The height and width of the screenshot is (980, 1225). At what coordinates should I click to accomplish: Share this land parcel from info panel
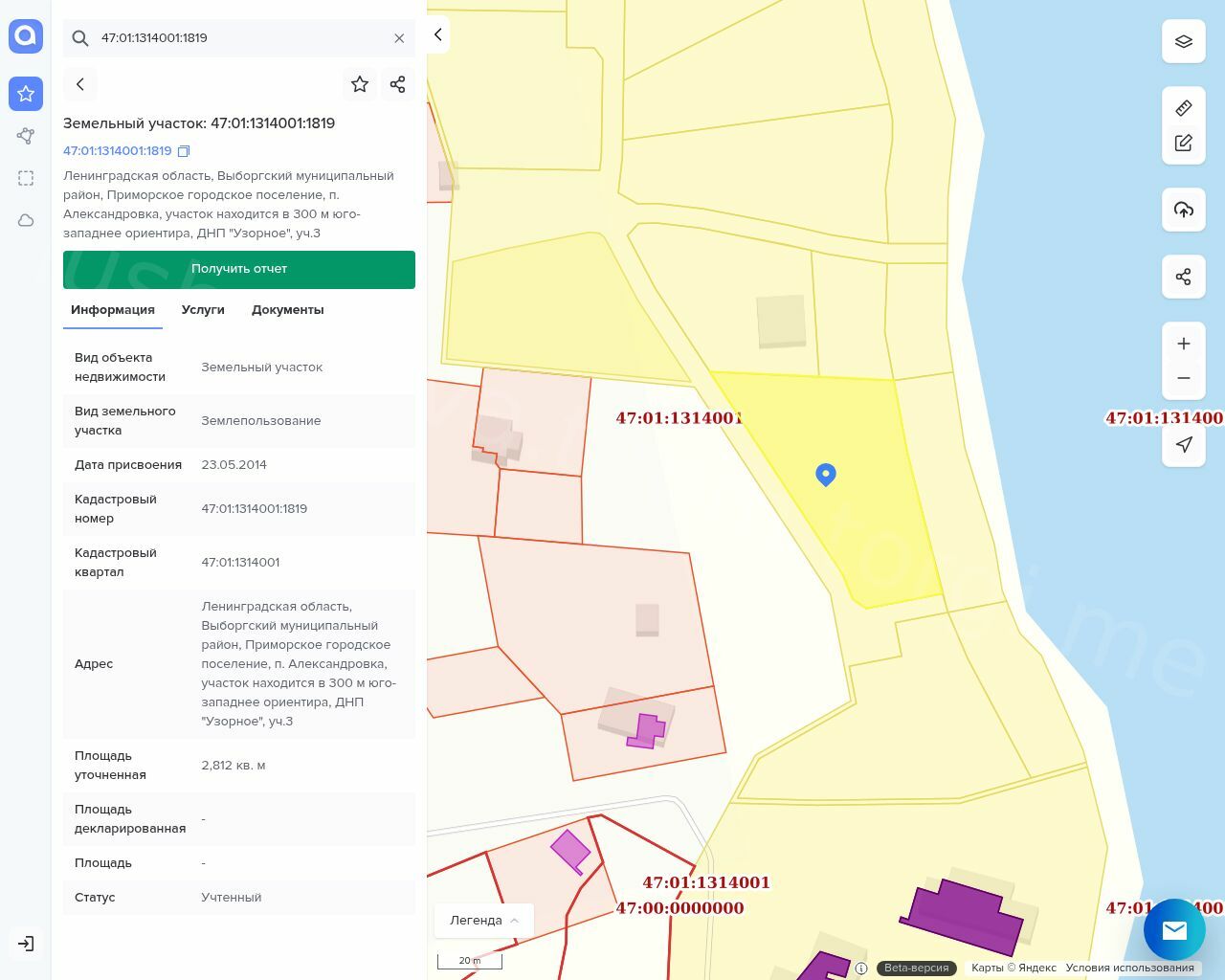[x=398, y=84]
